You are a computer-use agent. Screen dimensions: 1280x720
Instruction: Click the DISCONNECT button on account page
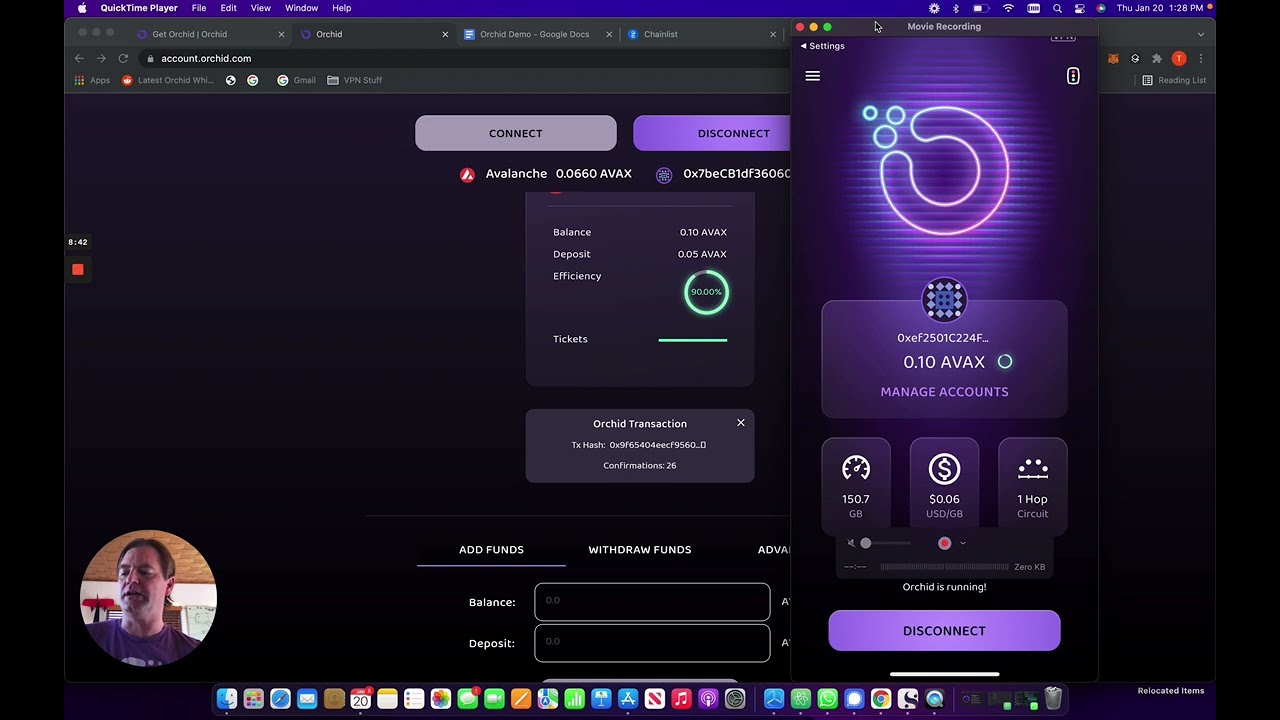(x=711, y=133)
